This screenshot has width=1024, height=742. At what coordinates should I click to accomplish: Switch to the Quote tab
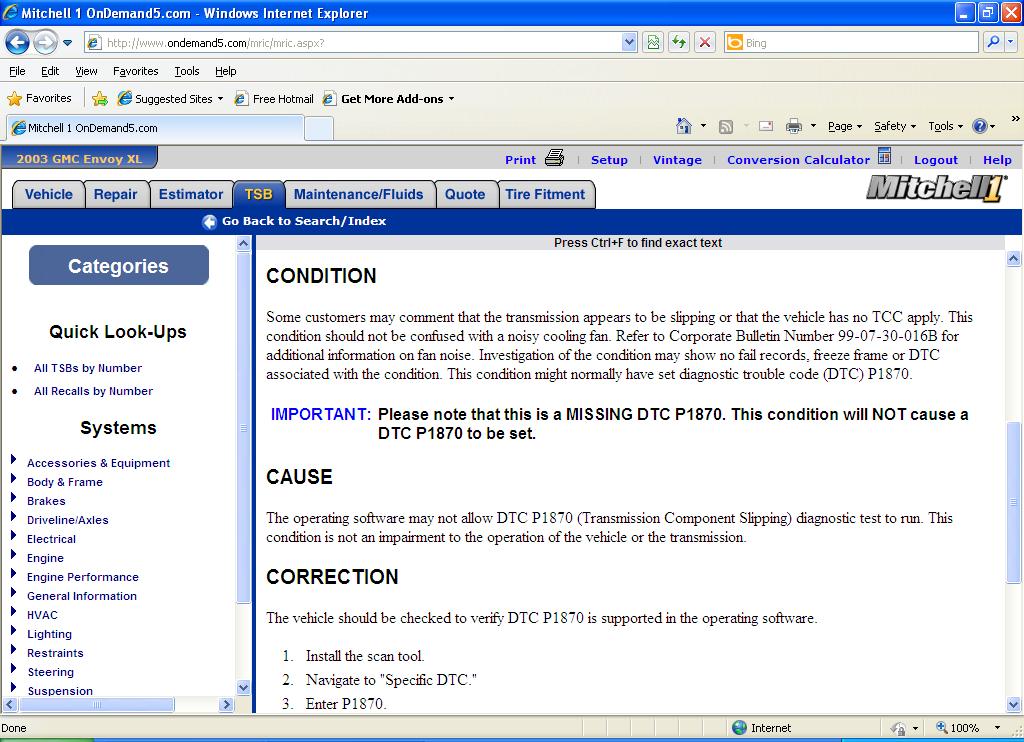click(466, 195)
